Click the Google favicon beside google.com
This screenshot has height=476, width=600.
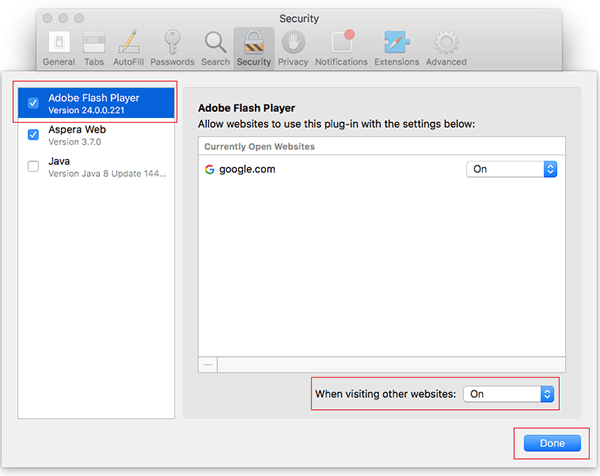[x=209, y=169]
